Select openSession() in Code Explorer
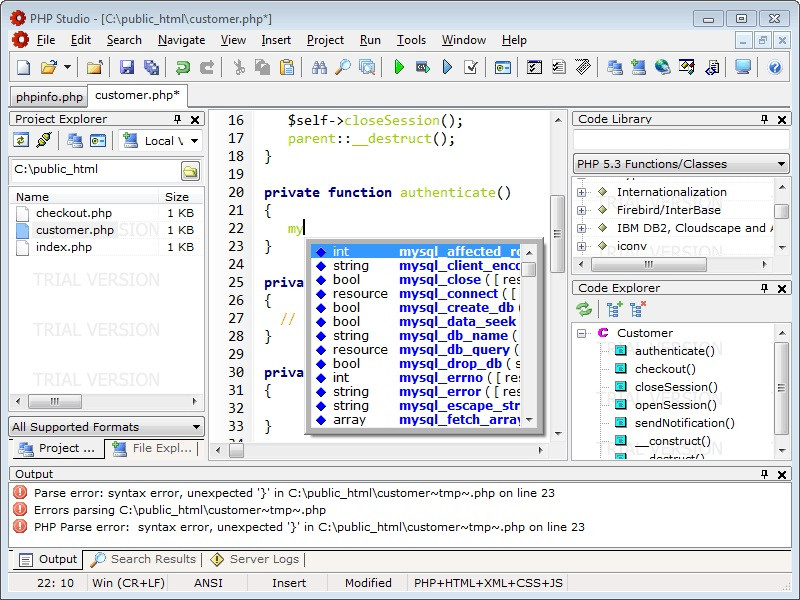The image size is (800, 600). coord(676,405)
